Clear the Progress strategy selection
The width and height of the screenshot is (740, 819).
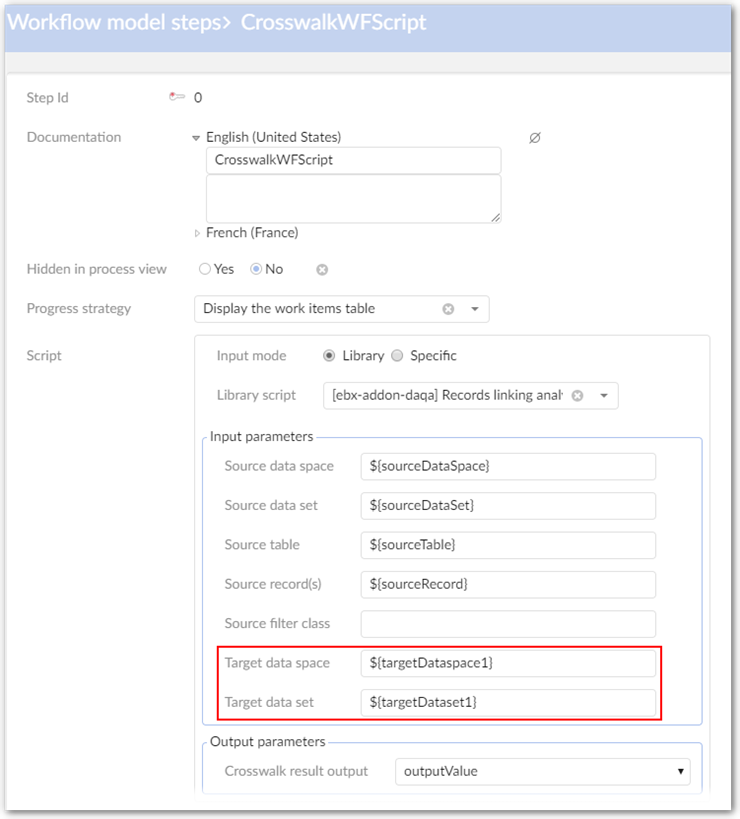point(448,309)
